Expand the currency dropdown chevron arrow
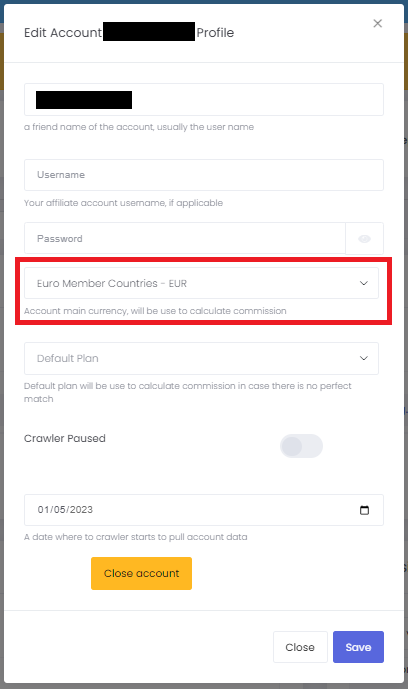This screenshot has height=689, width=408. (364, 283)
